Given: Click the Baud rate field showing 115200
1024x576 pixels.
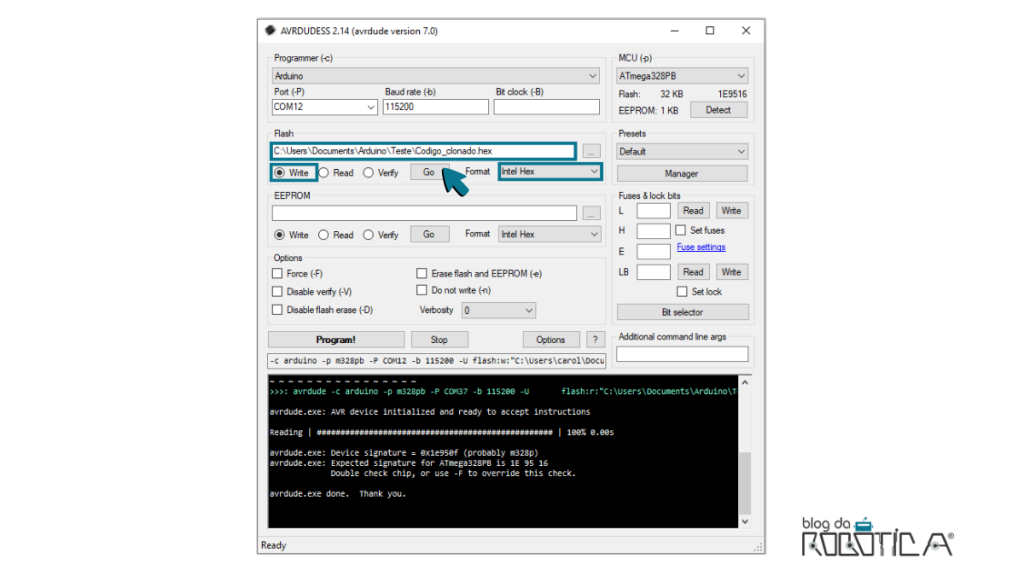Looking at the screenshot, I should tap(435, 107).
